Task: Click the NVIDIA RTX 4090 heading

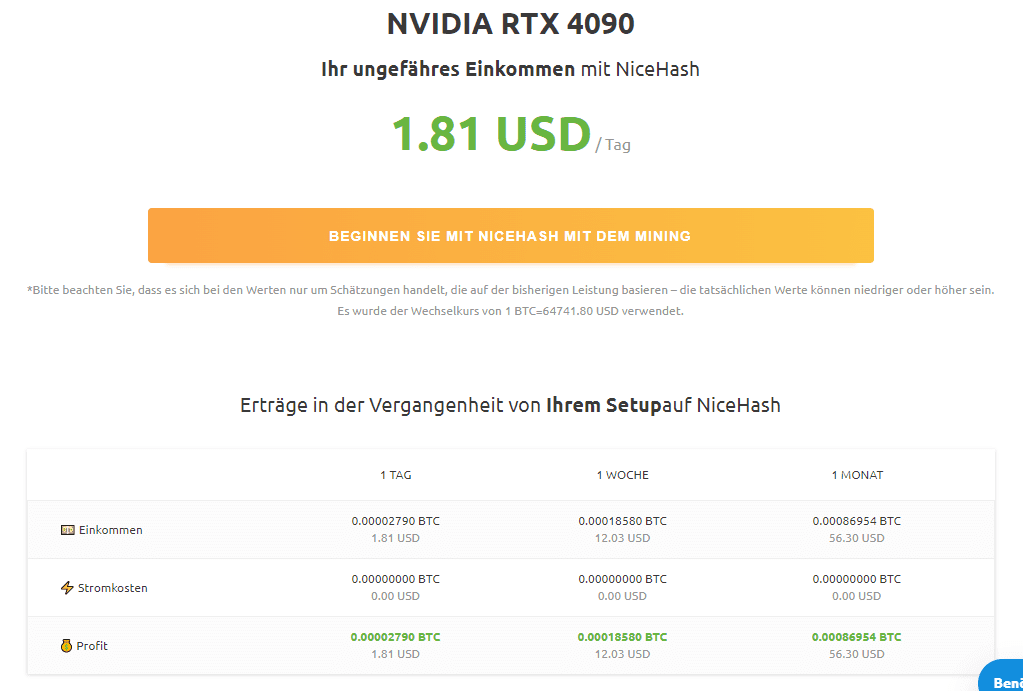Action: pyautogui.click(x=510, y=23)
